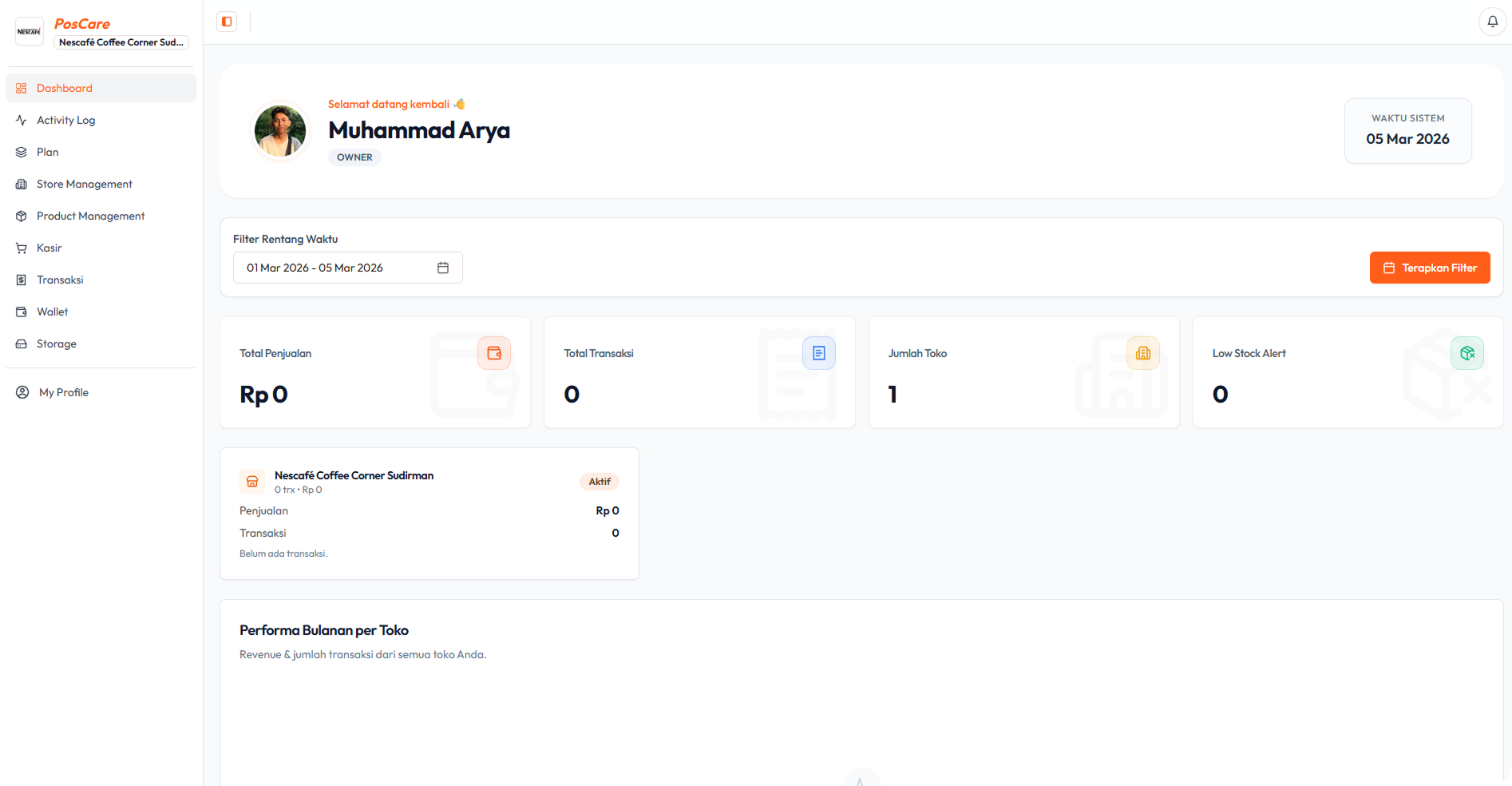The width and height of the screenshot is (1512, 786).
Task: Click the calendar icon in date filter
Action: point(443,268)
